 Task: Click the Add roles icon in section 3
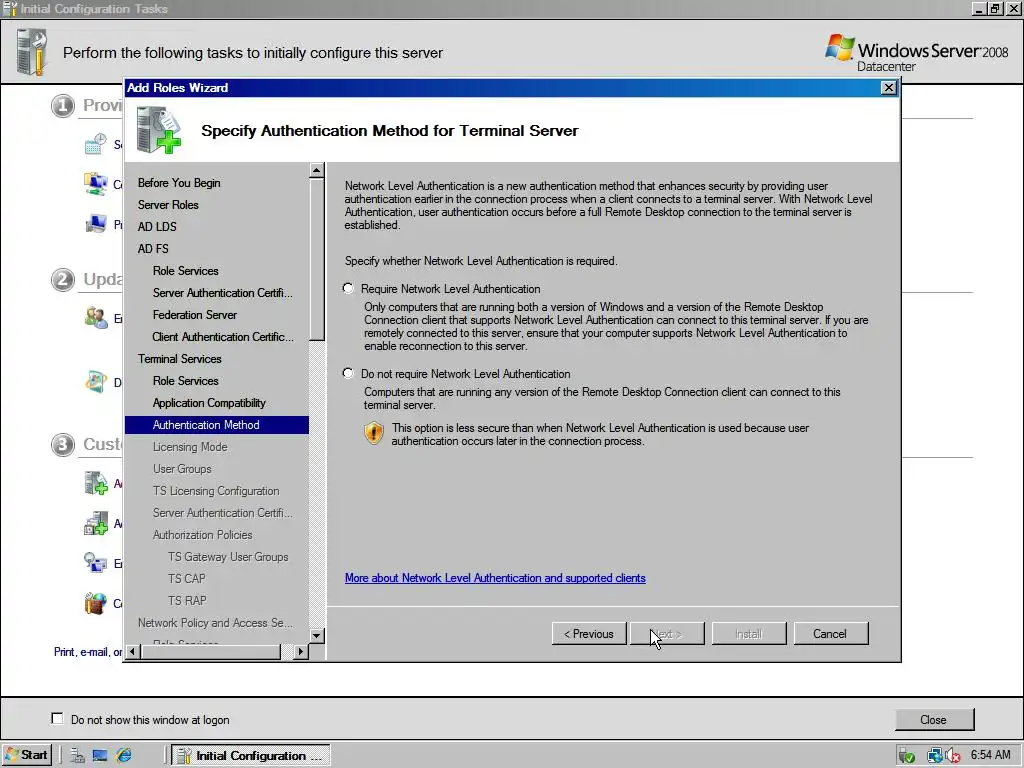[x=96, y=484]
